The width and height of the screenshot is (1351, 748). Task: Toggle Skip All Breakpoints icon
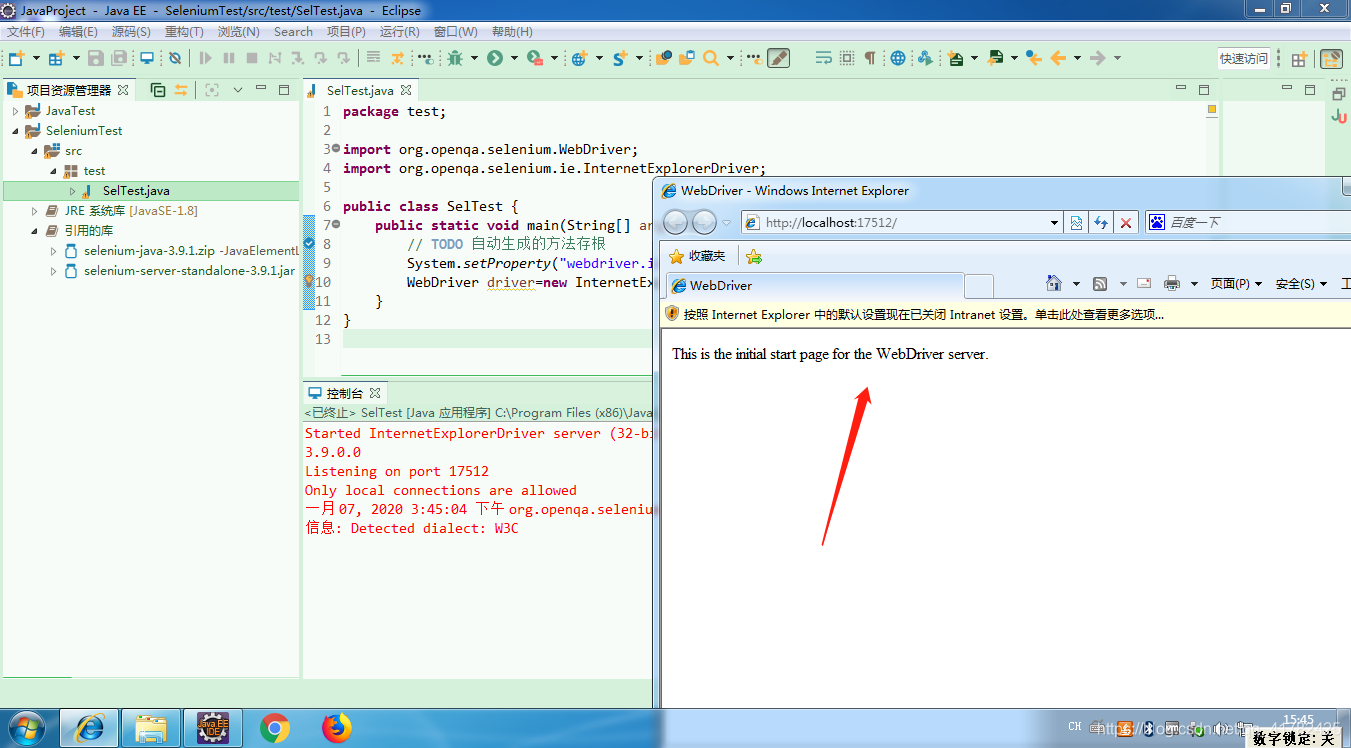point(175,58)
